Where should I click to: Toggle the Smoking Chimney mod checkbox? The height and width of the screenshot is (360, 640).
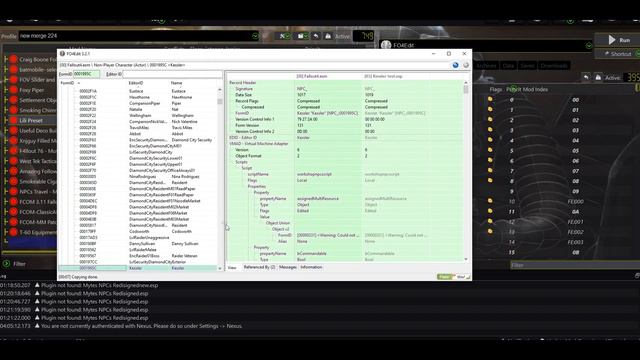(13, 110)
